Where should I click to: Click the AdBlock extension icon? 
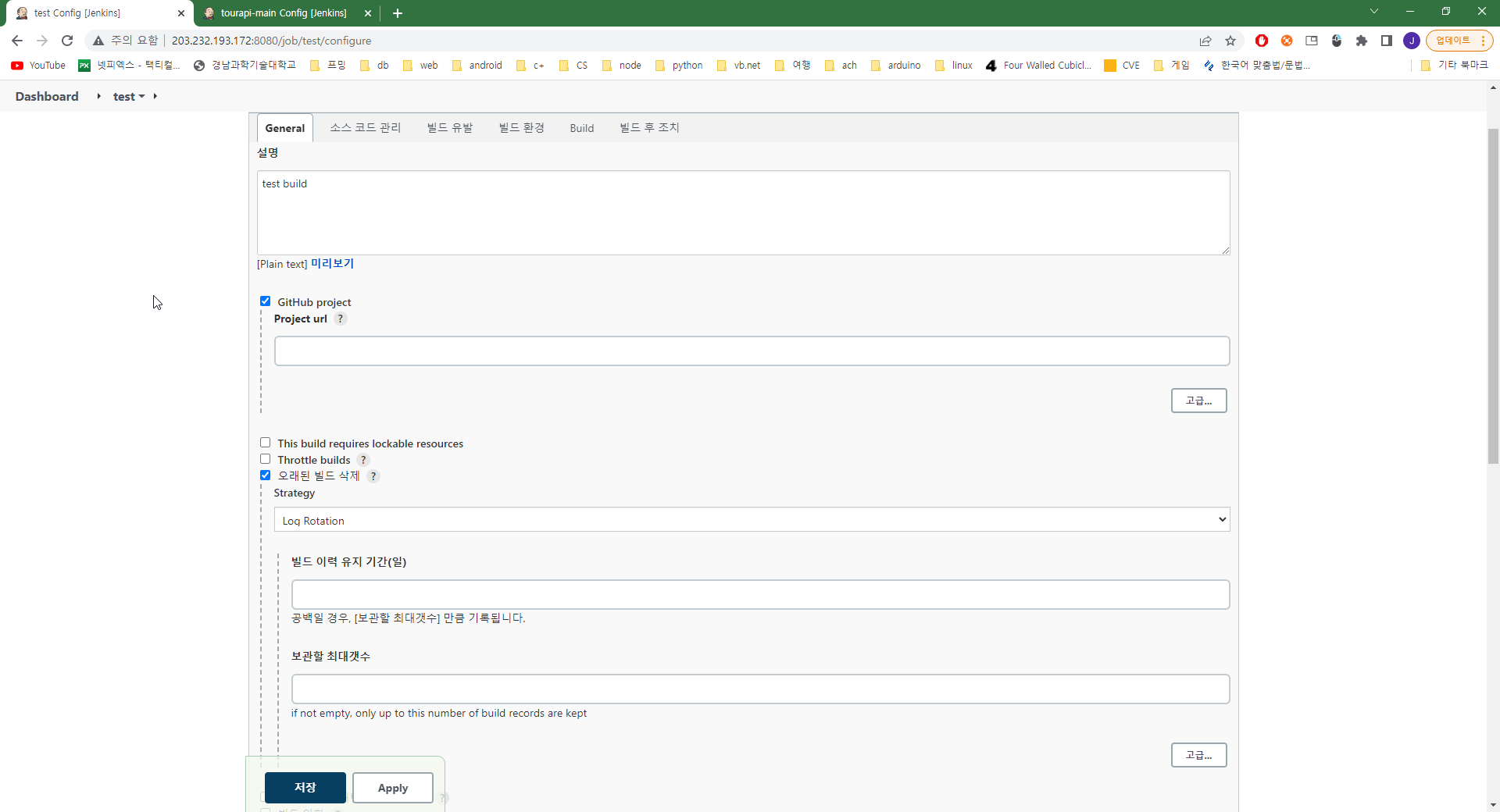click(x=1262, y=41)
